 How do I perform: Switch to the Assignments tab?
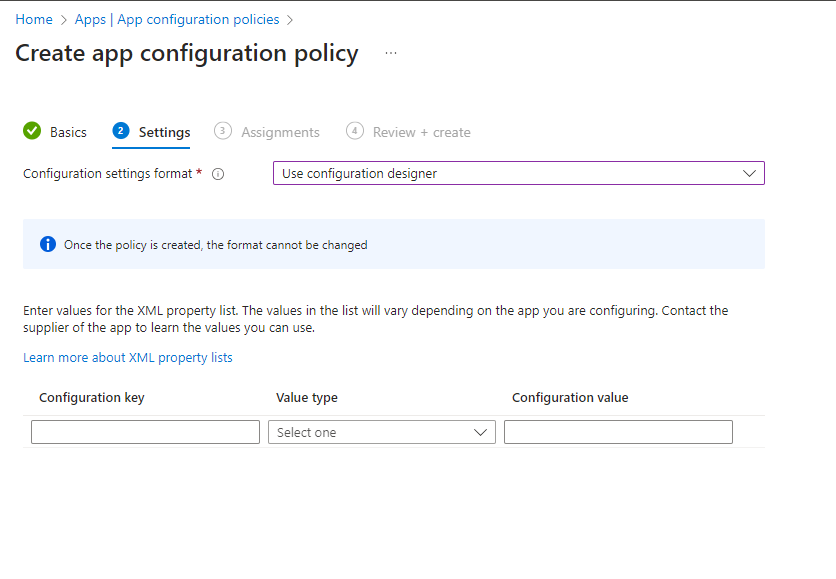point(279,131)
